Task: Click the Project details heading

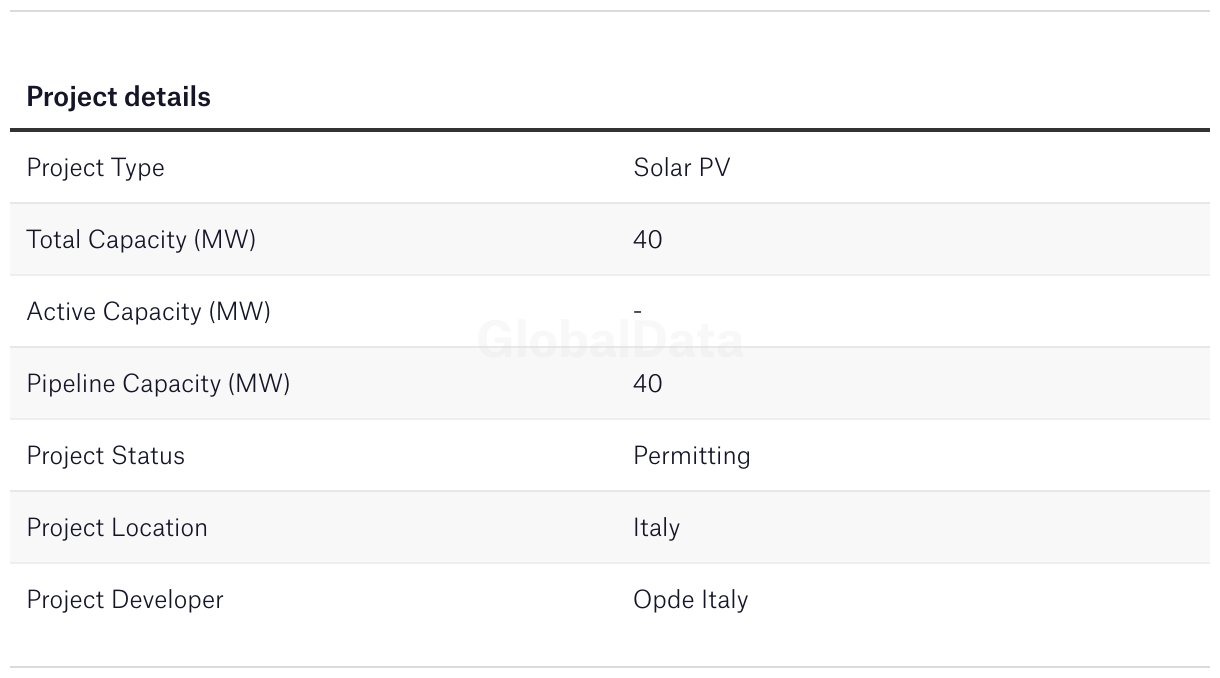Action: pos(118,97)
